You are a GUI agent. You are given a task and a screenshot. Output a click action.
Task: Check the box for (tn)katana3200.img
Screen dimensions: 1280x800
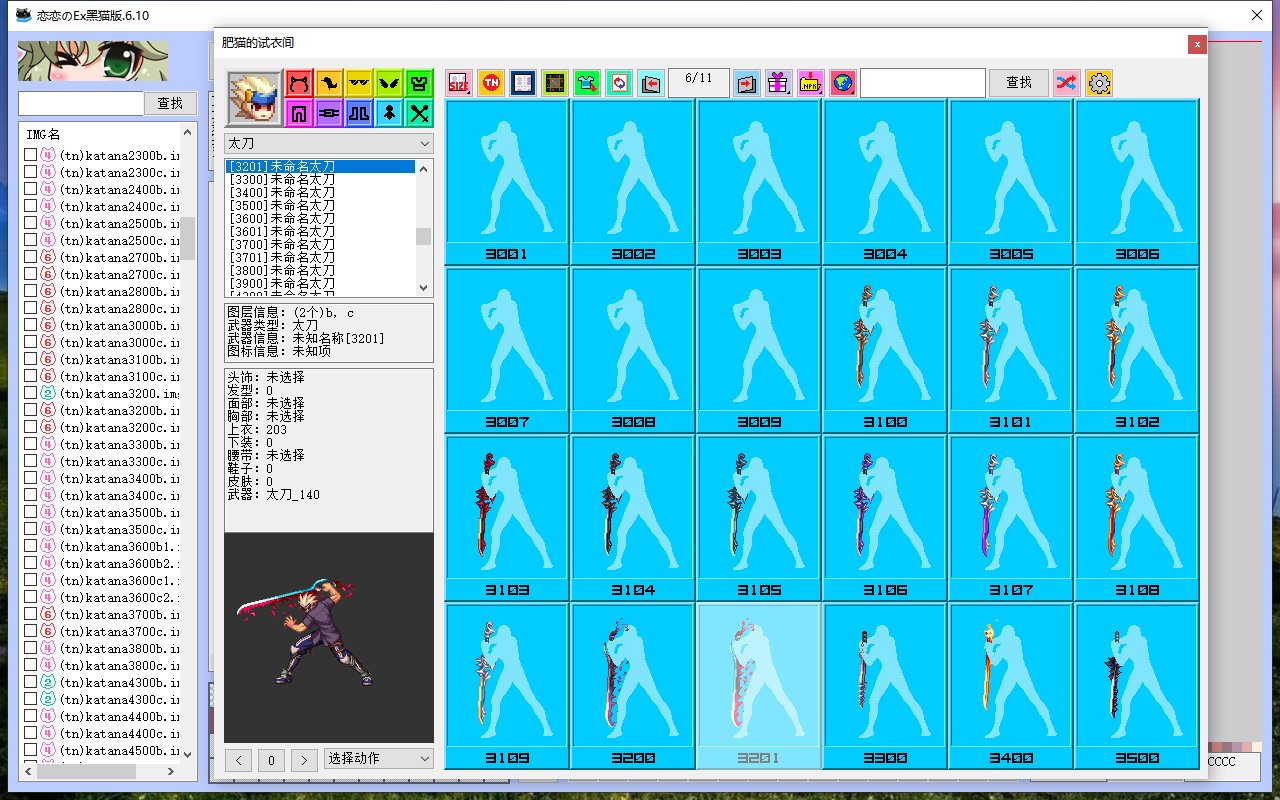(x=30, y=393)
